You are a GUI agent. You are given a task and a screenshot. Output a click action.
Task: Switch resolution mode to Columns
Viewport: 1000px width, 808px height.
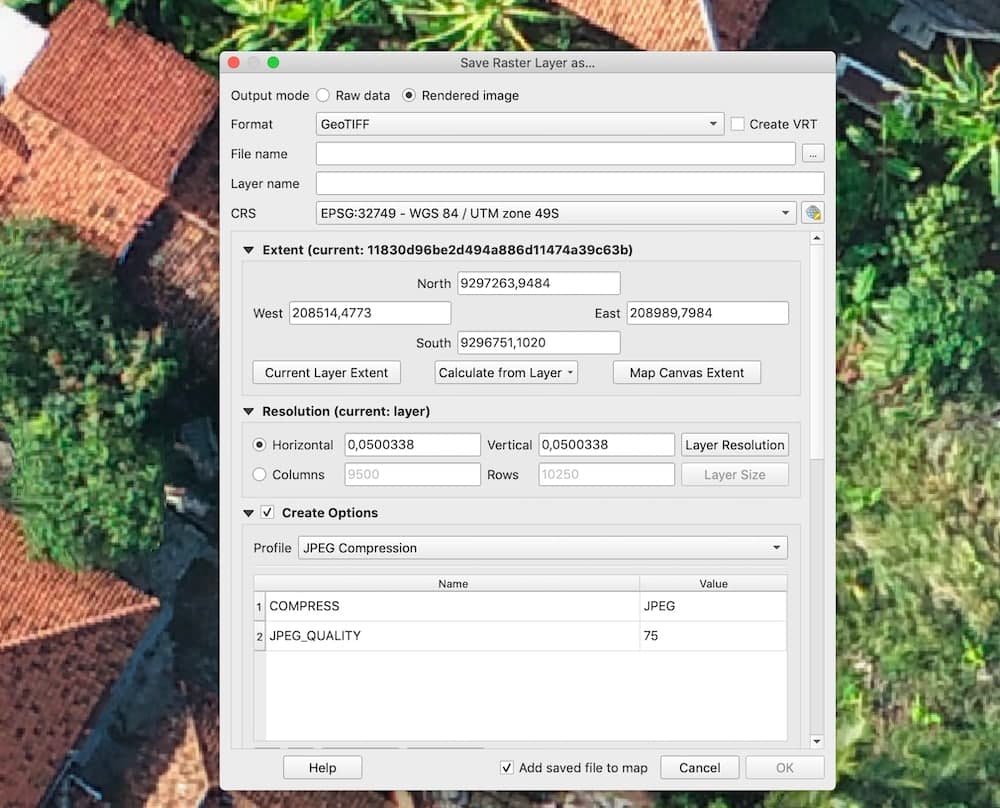(x=260, y=475)
